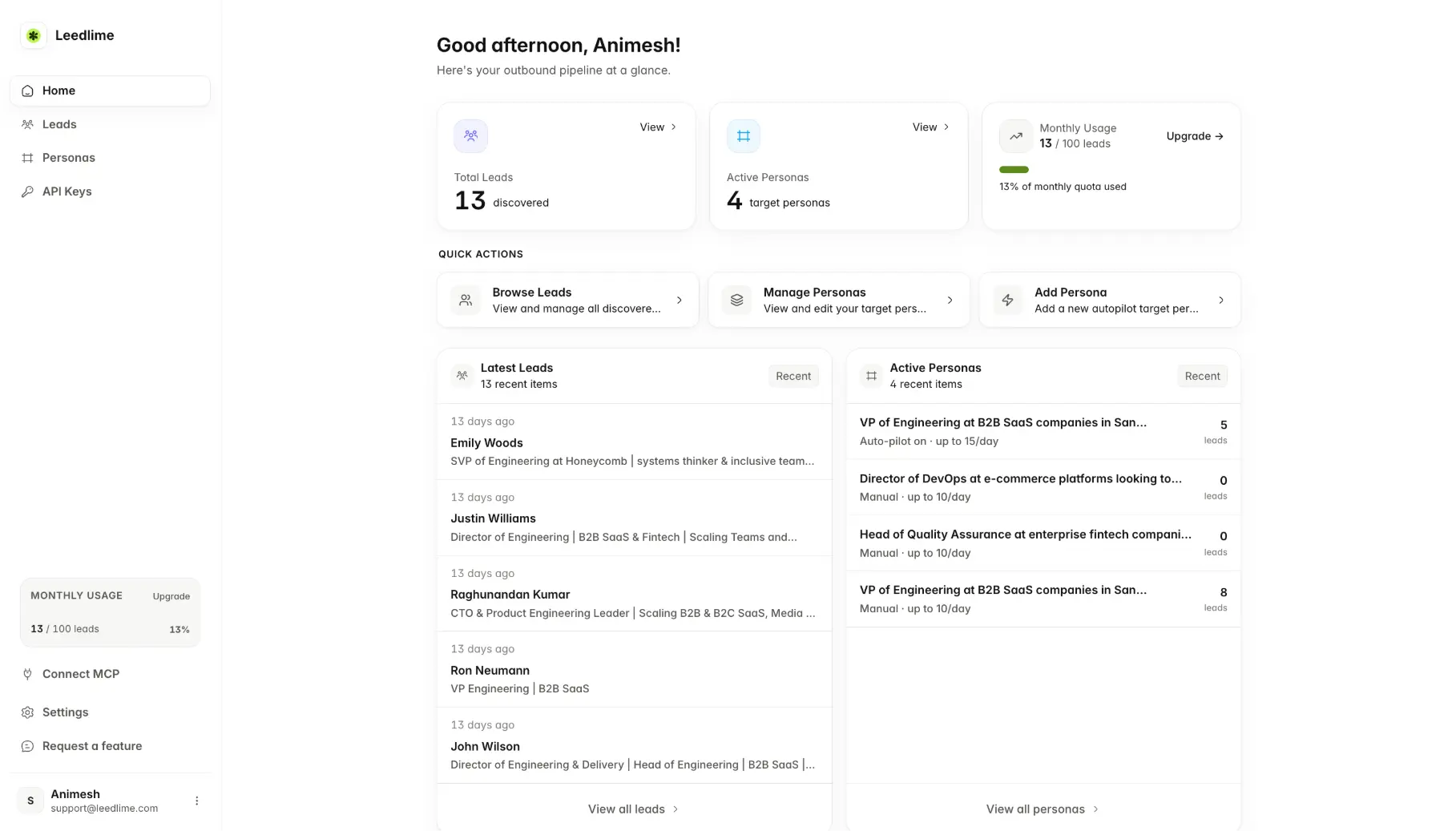Click the Total Leads card people icon
1456x831 pixels.
pyautogui.click(x=470, y=136)
